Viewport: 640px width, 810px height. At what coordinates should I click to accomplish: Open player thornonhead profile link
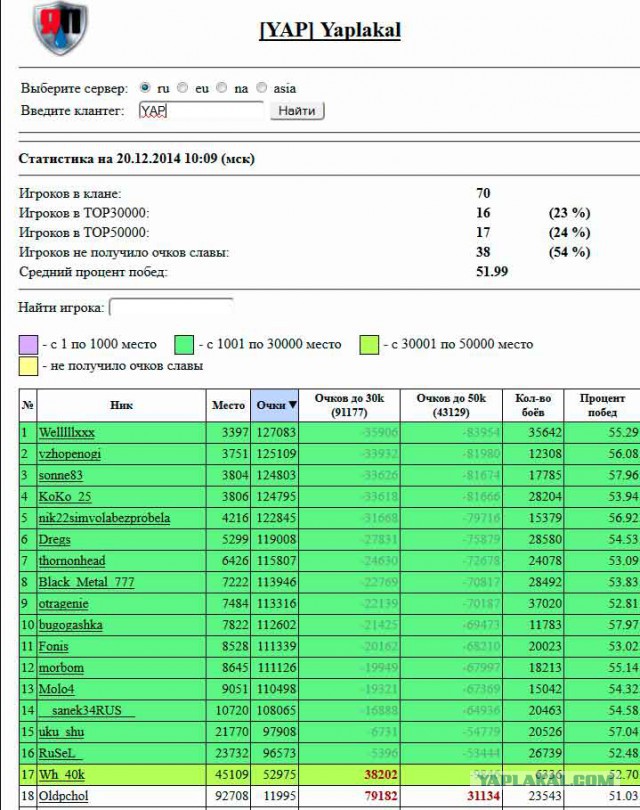point(72,561)
